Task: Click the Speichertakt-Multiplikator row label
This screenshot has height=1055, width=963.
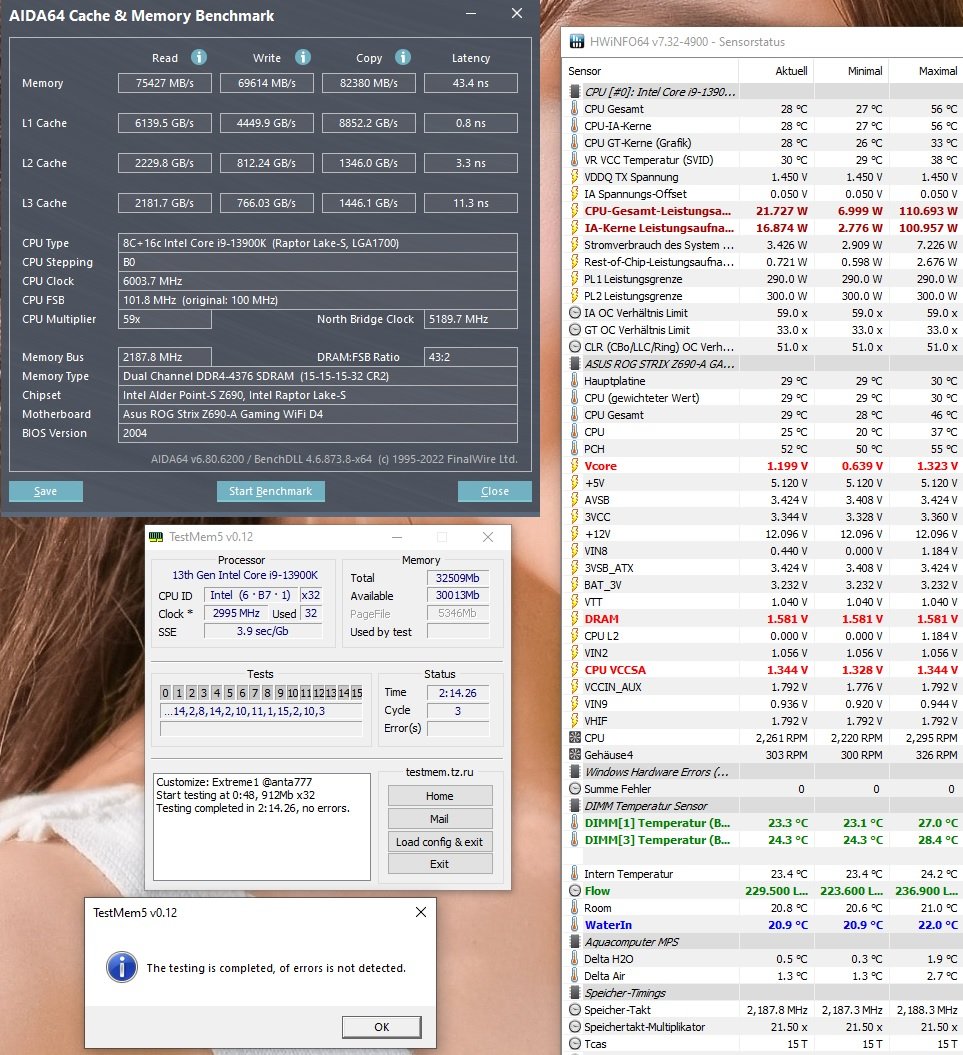Action: [644, 1027]
